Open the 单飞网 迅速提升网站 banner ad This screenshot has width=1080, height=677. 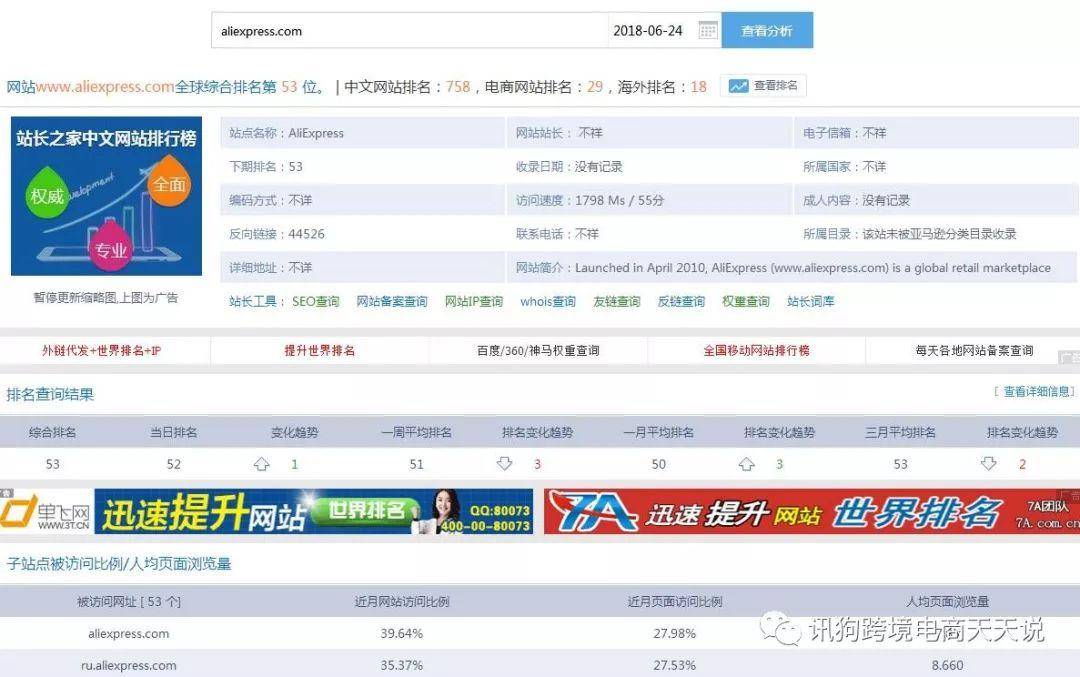pyautogui.click(x=267, y=512)
